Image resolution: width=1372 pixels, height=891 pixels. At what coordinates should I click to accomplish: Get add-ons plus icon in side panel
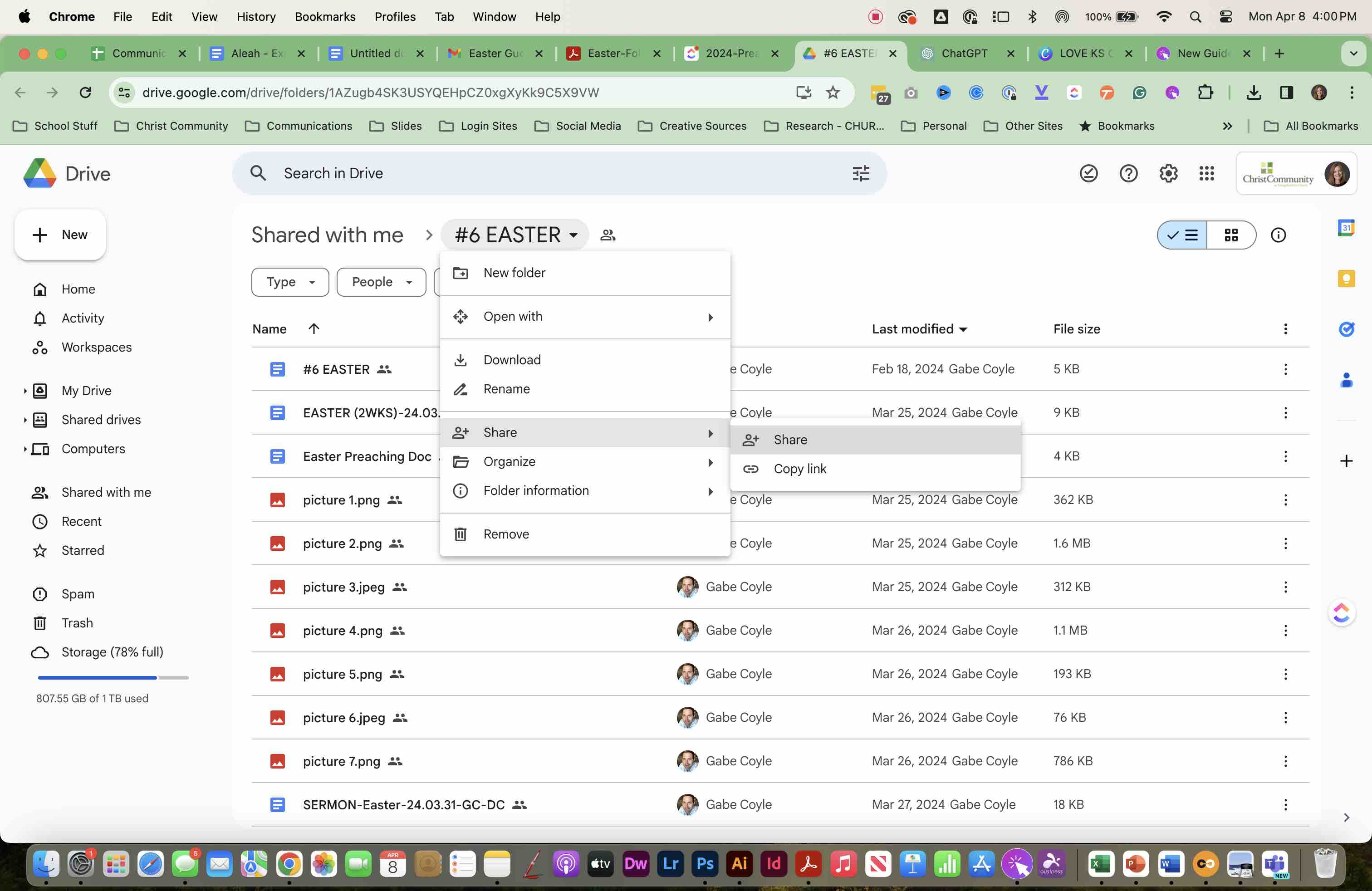coord(1346,460)
